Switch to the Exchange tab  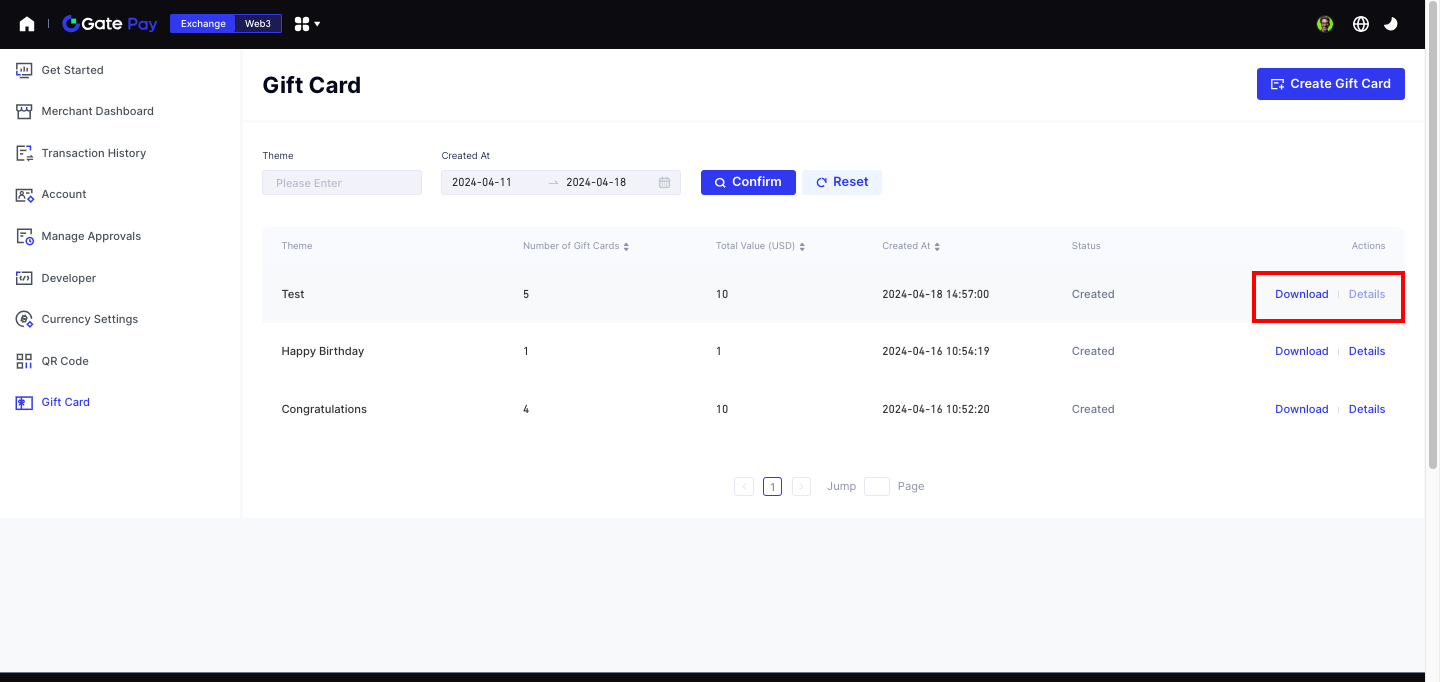click(203, 24)
